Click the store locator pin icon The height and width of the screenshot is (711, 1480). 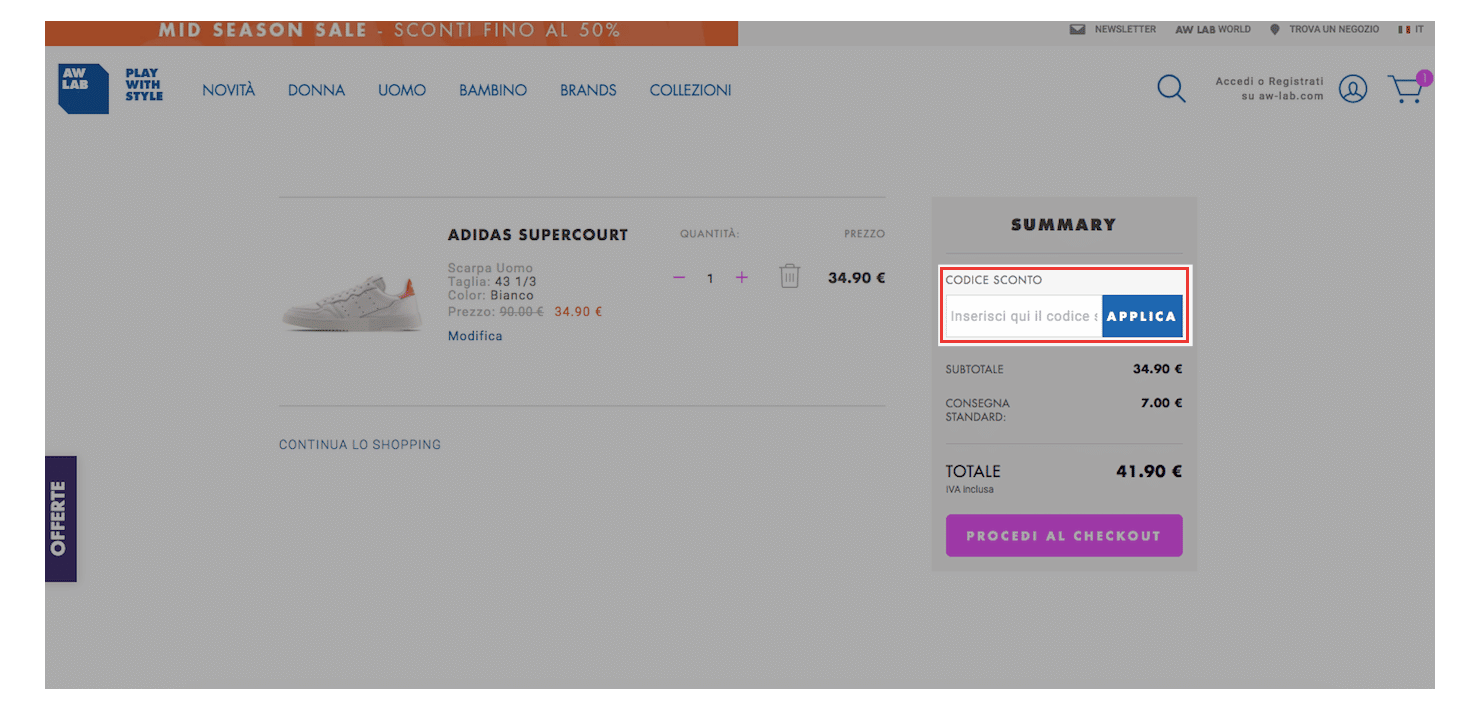[x=1274, y=29]
